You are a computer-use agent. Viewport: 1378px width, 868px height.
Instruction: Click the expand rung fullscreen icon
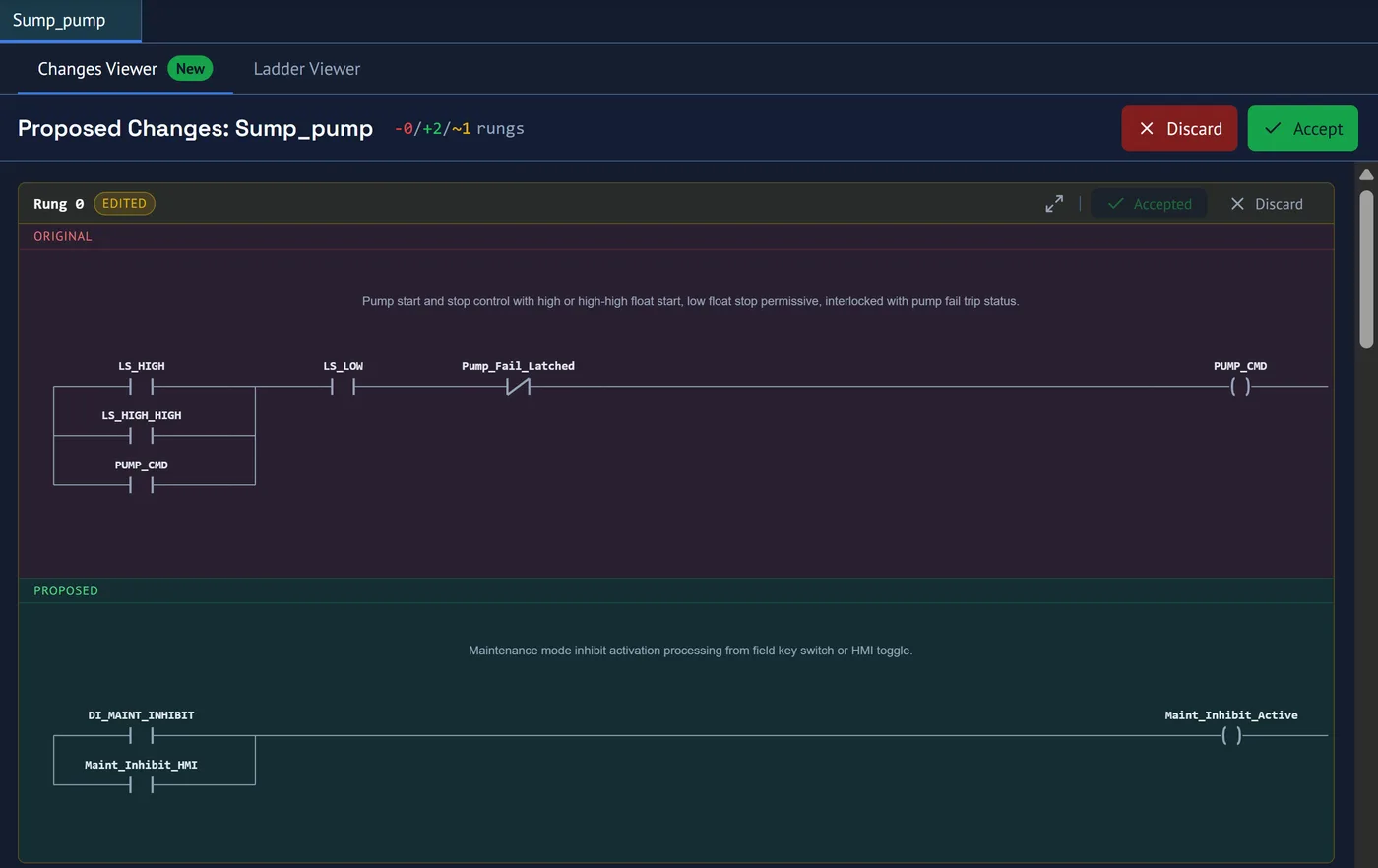pyautogui.click(x=1054, y=204)
